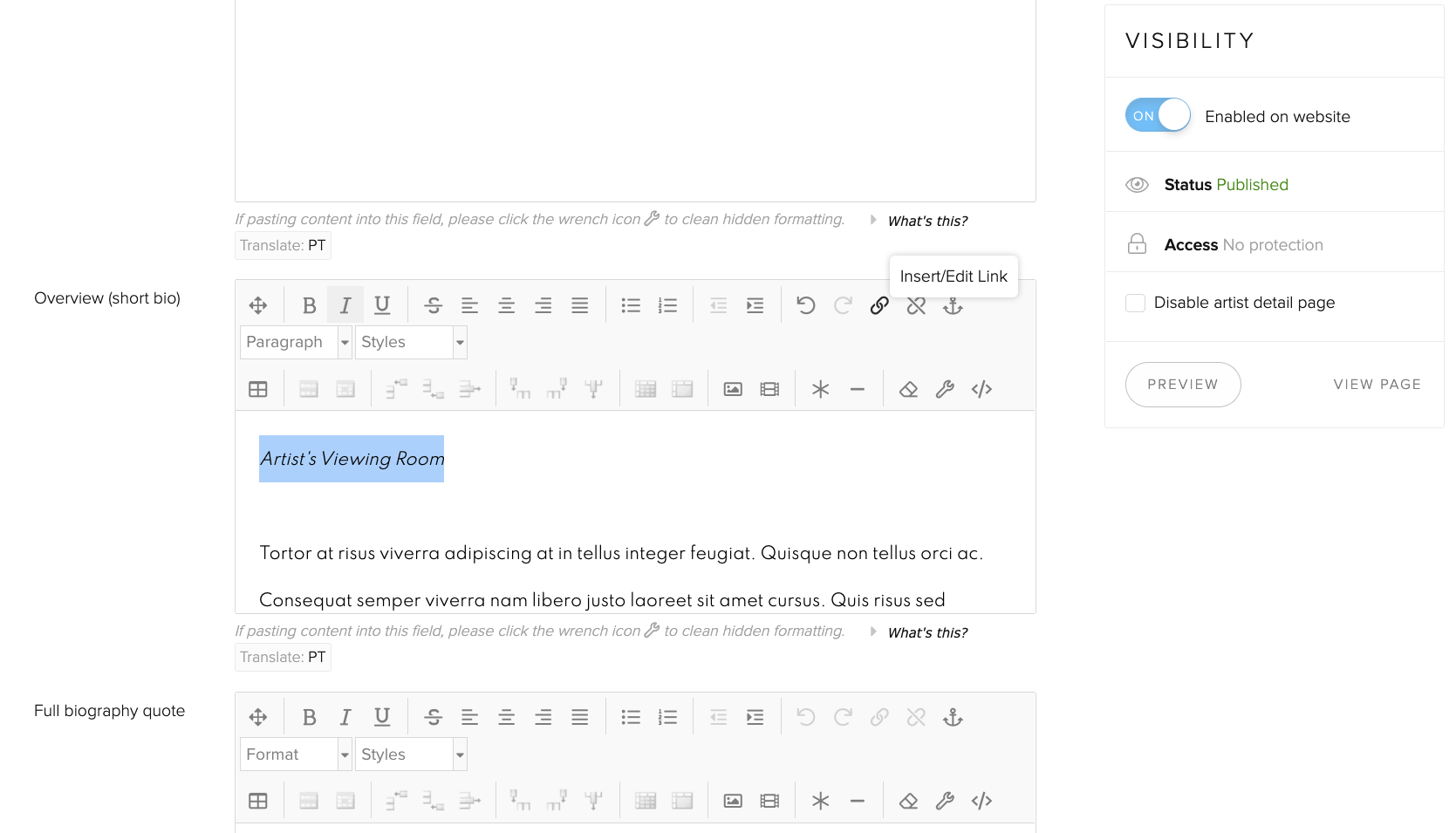The image size is (1456, 833).
Task: Click Status Published row
Action: [x=1275, y=184]
